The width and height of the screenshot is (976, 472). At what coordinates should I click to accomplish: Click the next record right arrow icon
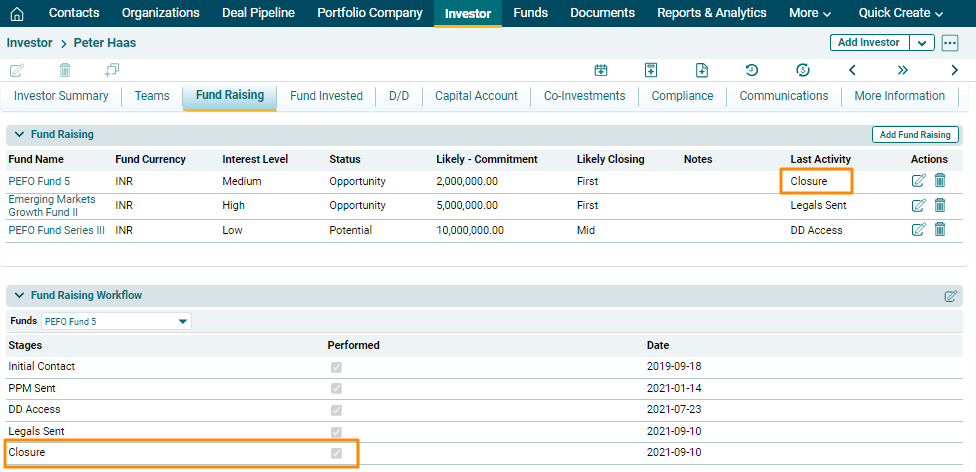954,70
